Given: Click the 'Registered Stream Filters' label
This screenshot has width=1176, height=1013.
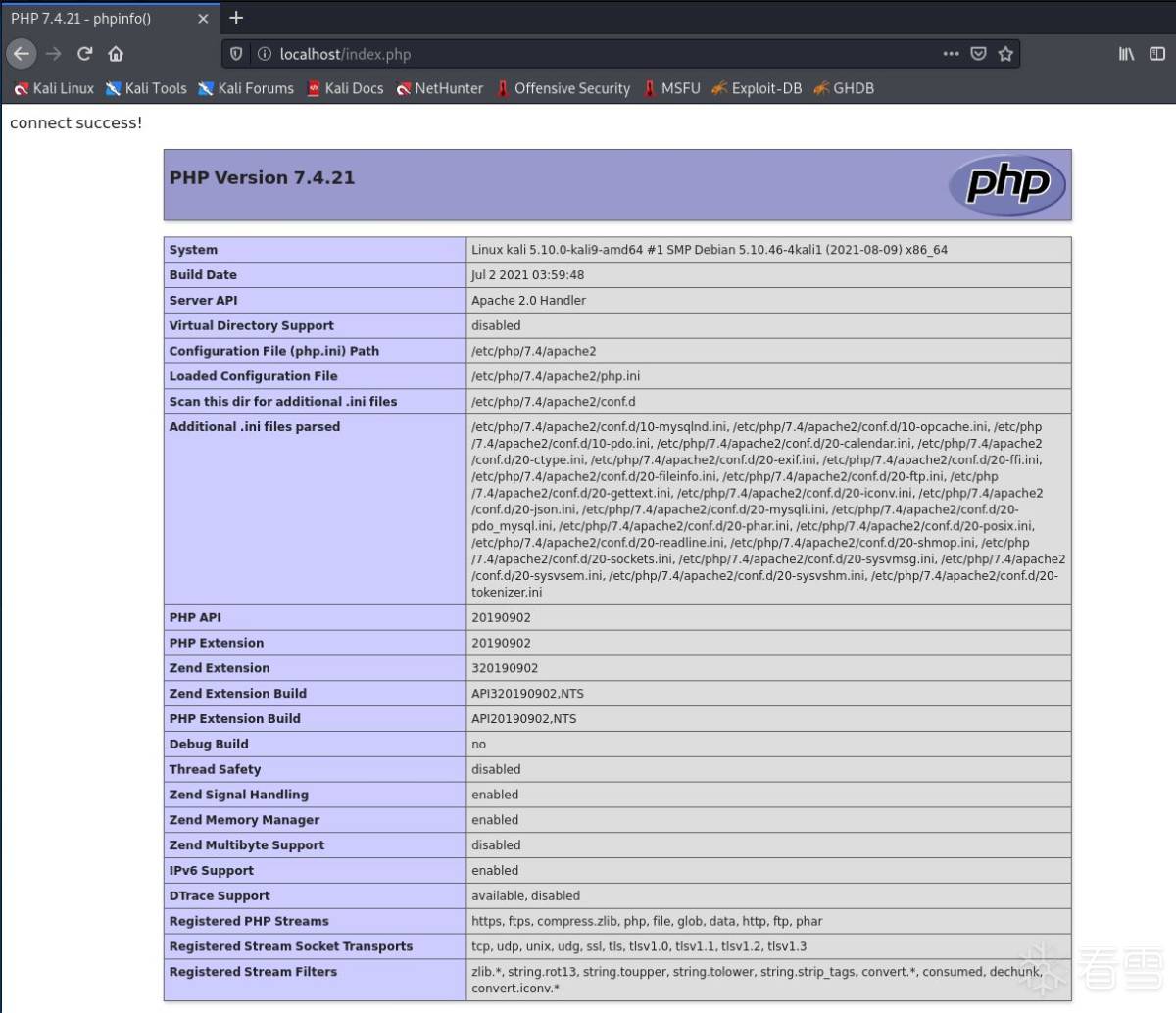Looking at the screenshot, I should click(253, 972).
